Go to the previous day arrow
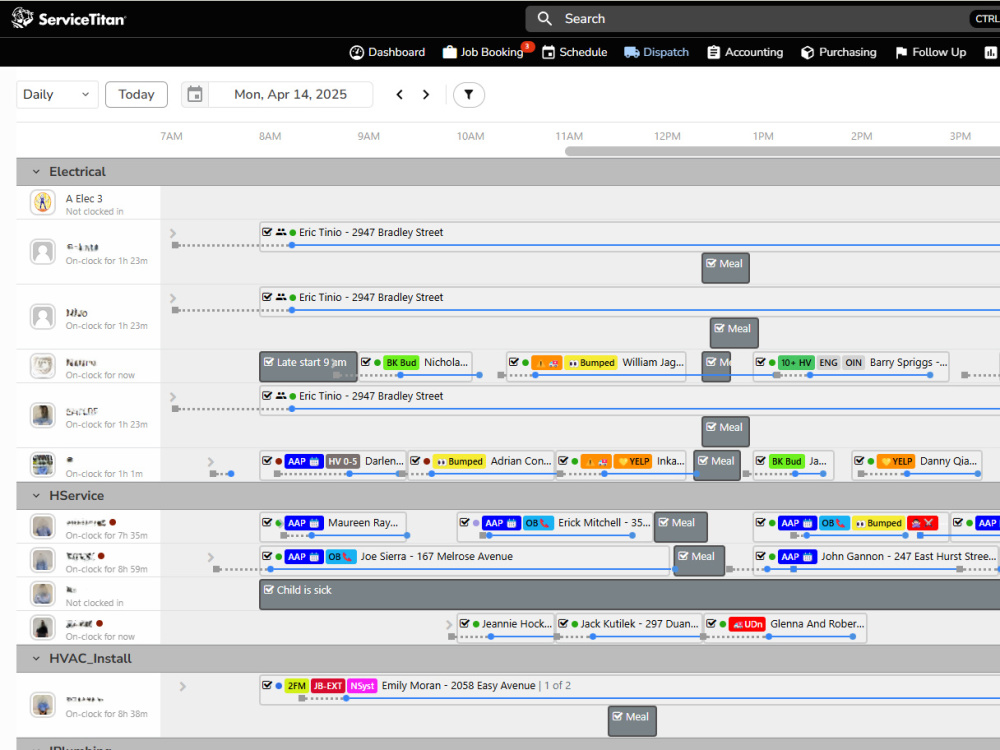 click(x=400, y=94)
